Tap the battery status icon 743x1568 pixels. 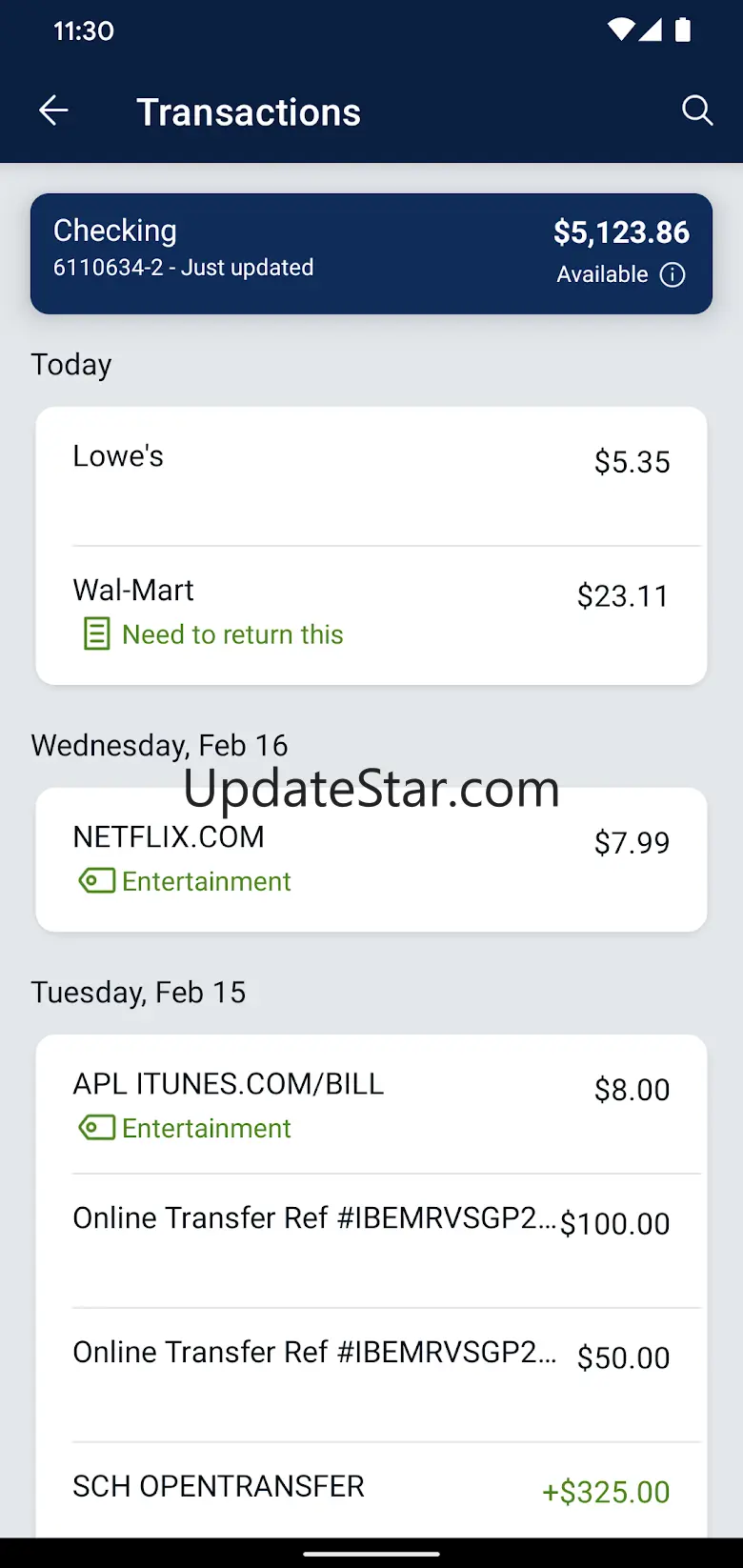pos(682,30)
